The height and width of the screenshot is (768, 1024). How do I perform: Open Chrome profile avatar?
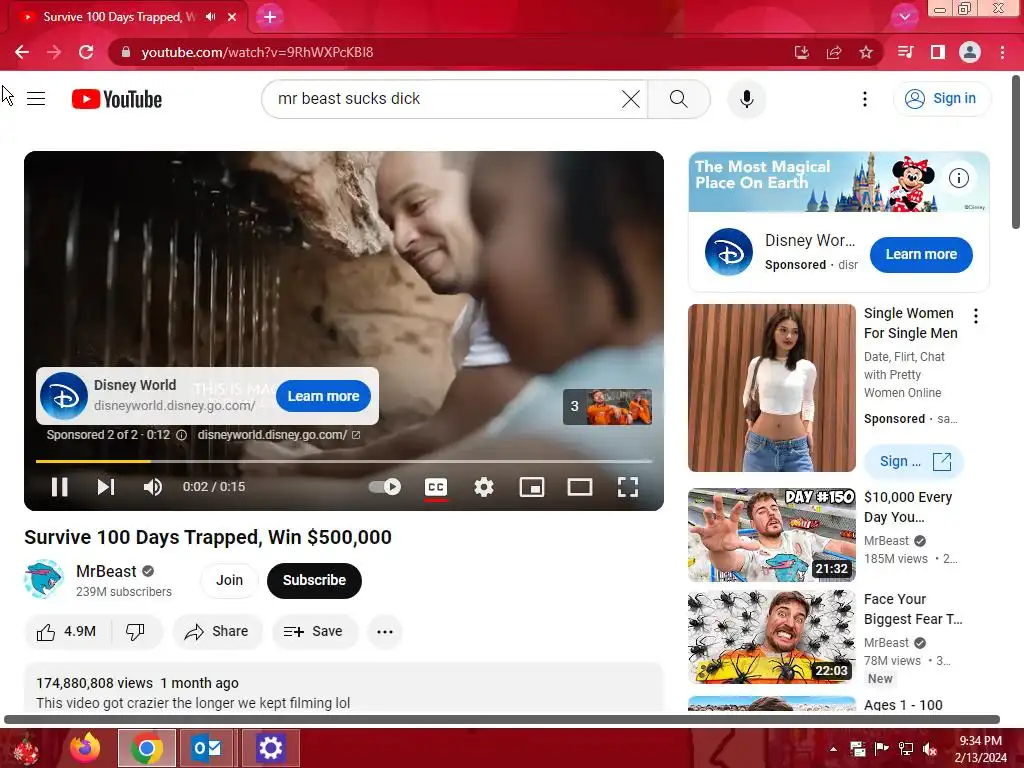point(970,52)
